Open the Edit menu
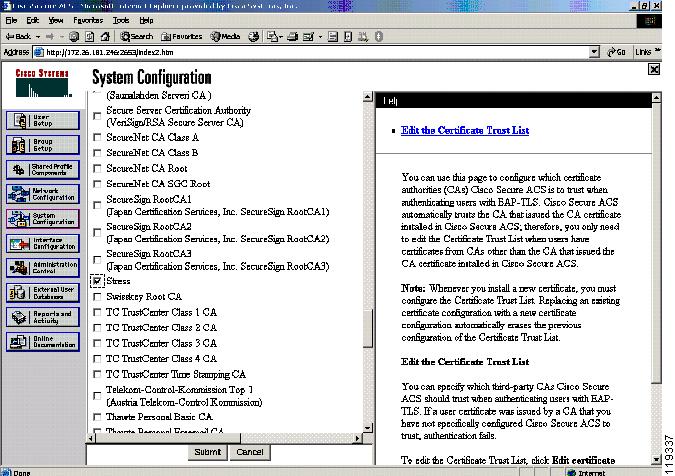The image size is (675, 476). (32, 20)
